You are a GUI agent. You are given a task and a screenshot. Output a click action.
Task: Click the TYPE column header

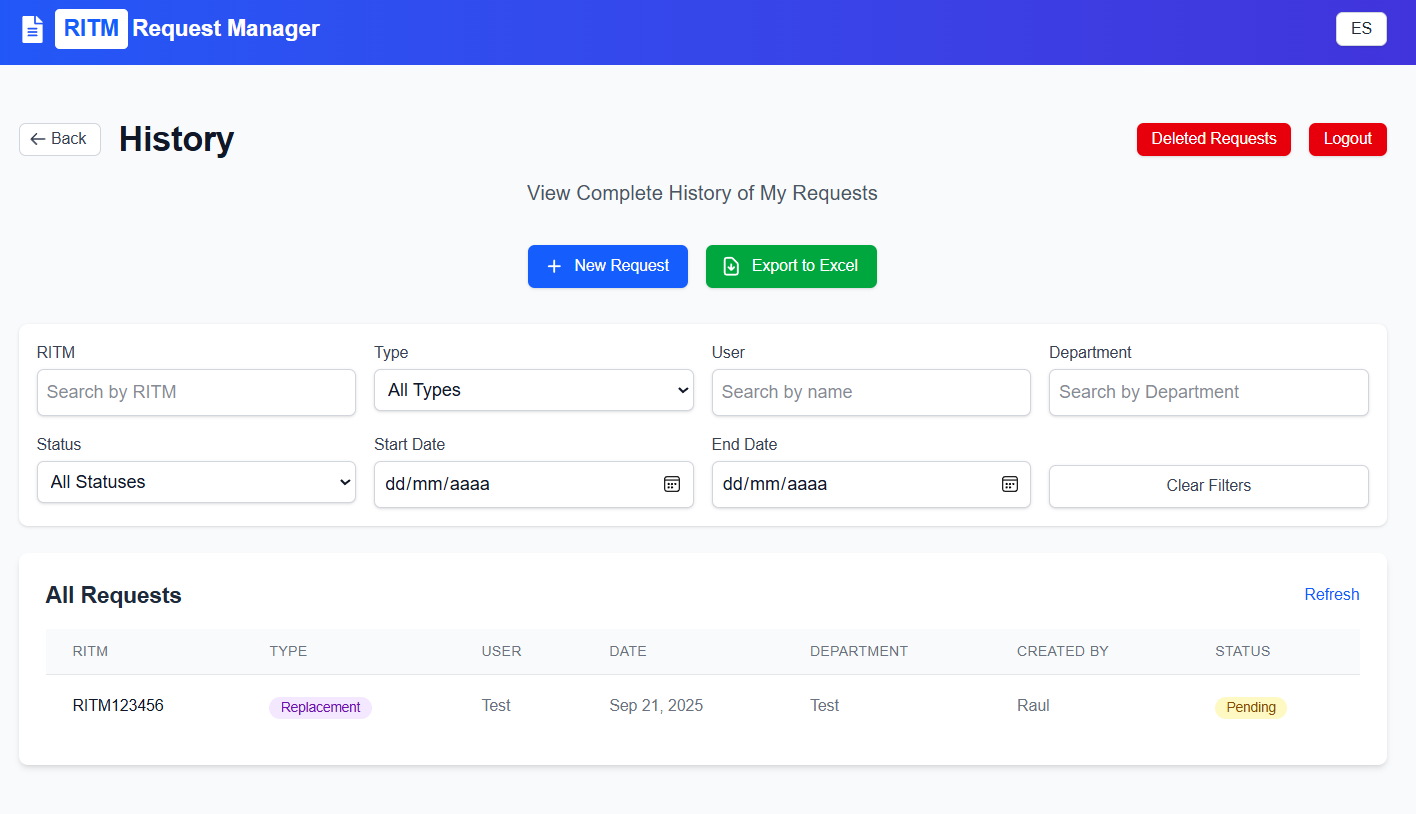[288, 651]
